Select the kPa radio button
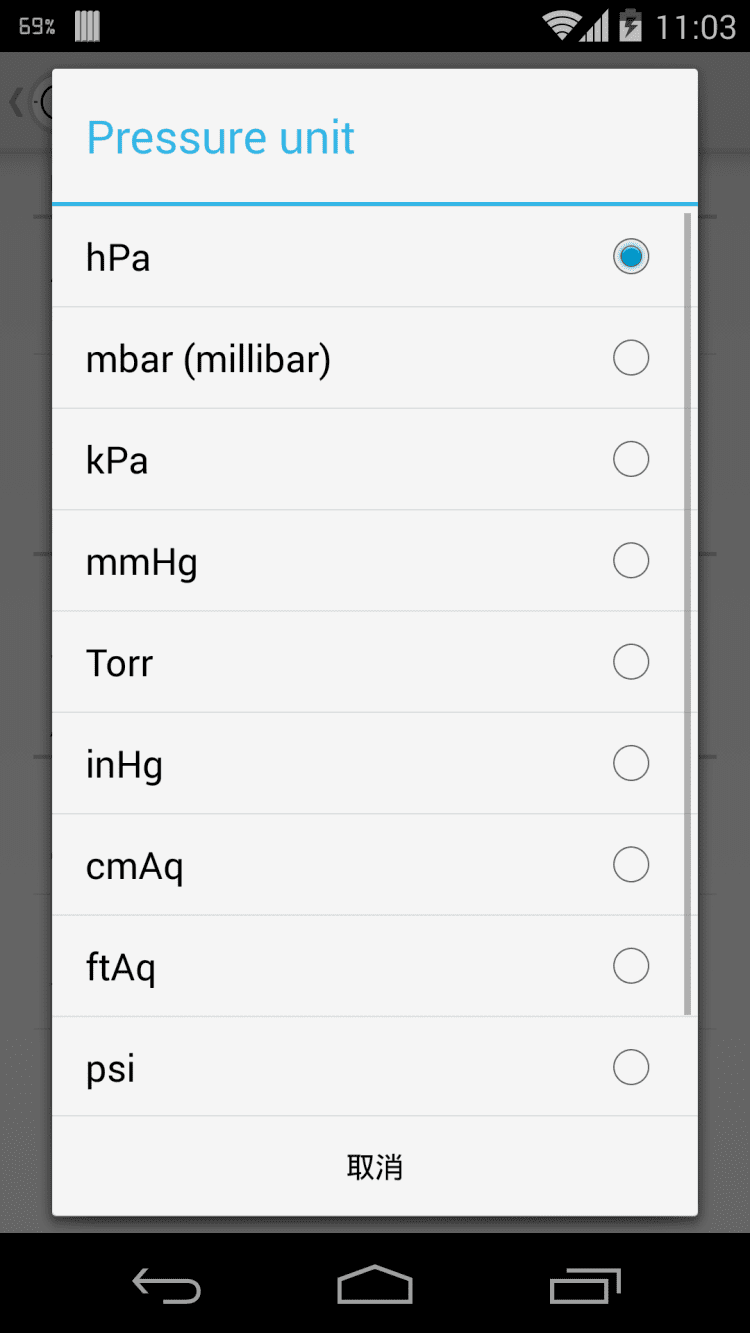Viewport: 750px width, 1333px height. 631,459
